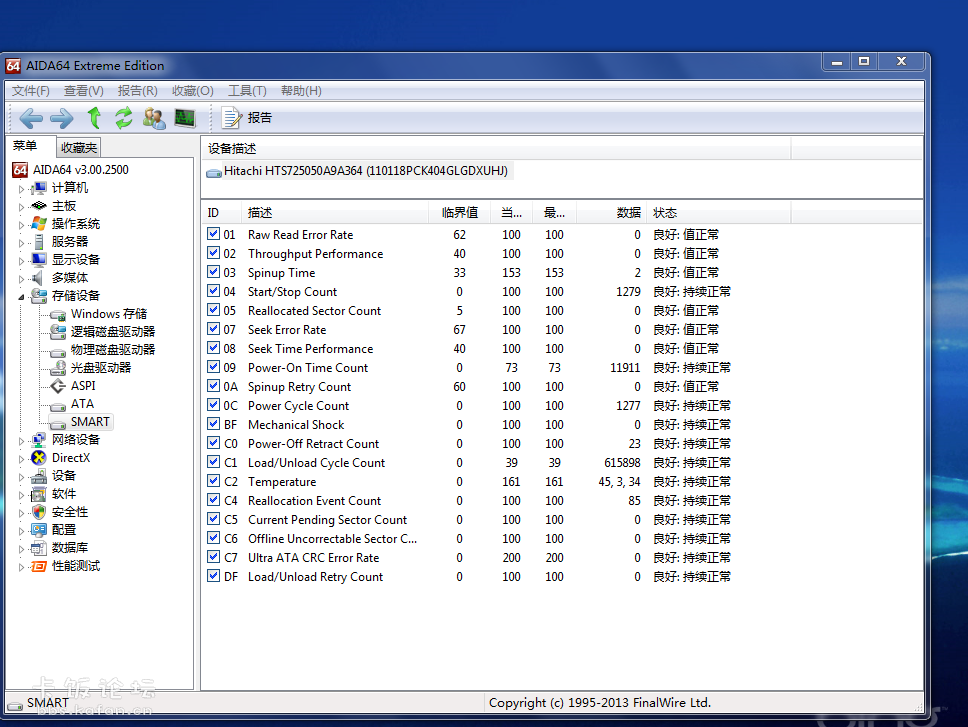
Task: Uncheck the Raw Read Error Rate checkbox
Action: coord(214,234)
